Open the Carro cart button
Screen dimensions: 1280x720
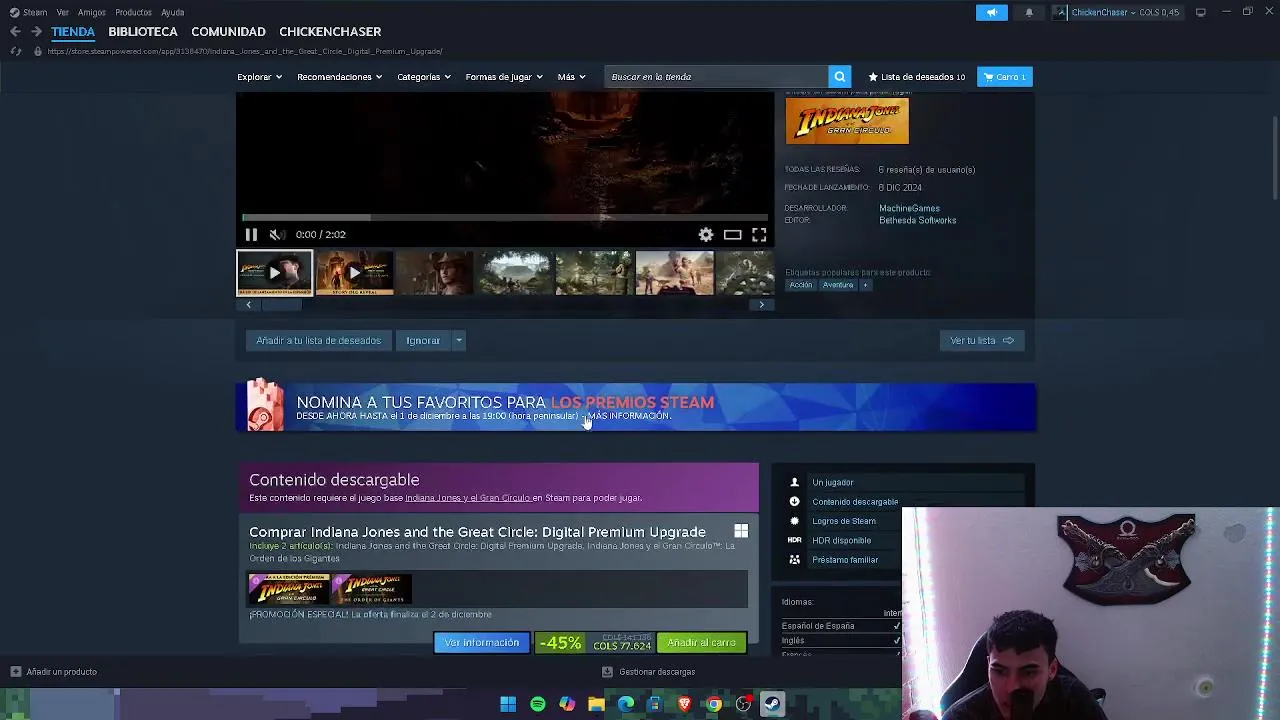pyautogui.click(x=1004, y=77)
